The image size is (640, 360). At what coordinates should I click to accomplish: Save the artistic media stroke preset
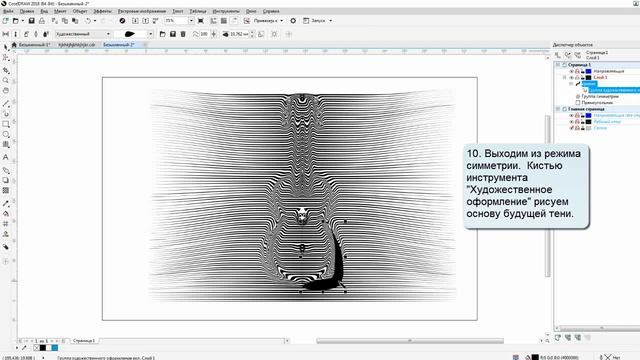pos(173,34)
